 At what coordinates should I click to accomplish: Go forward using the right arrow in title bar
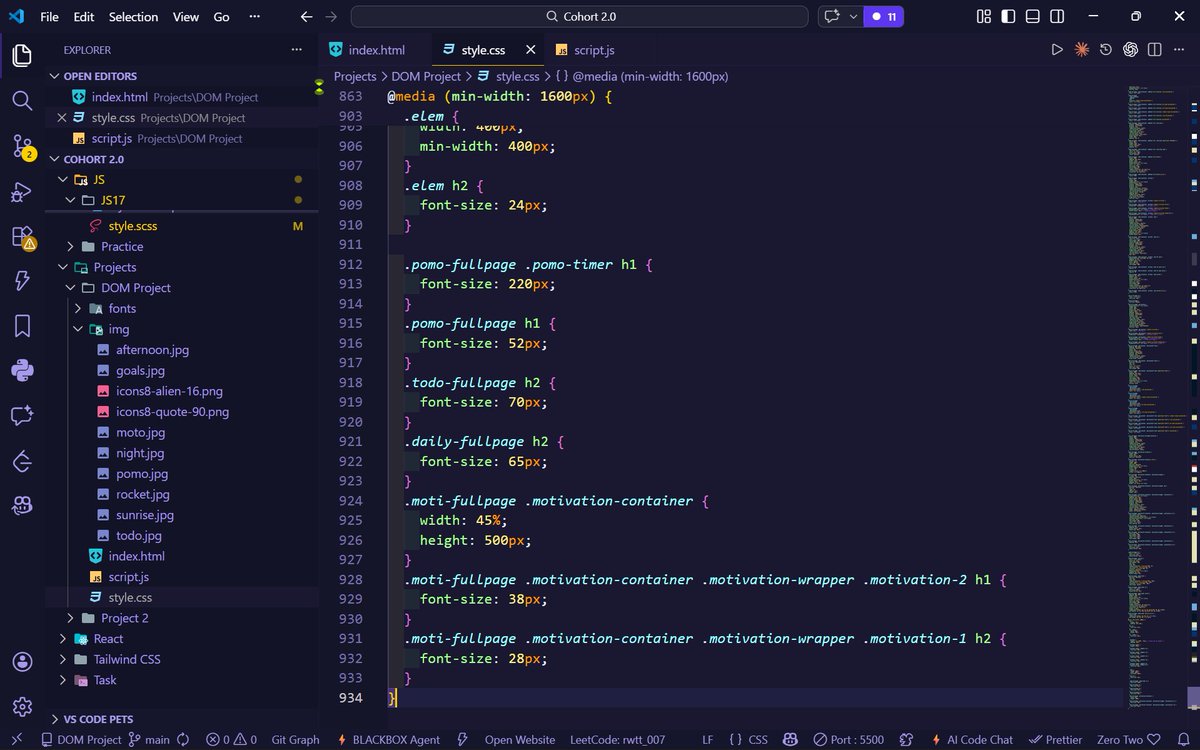tap(332, 17)
